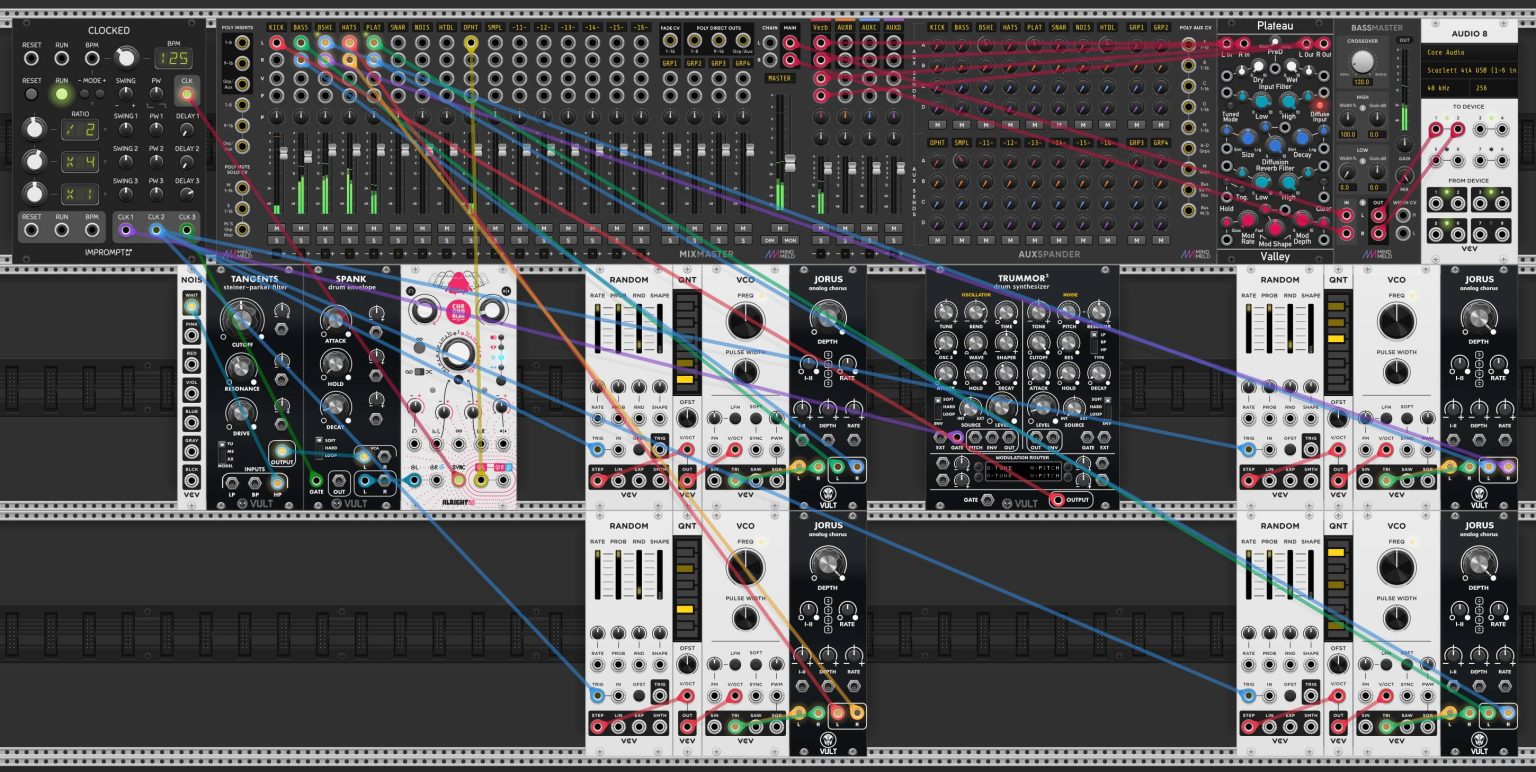Solo the BASS track in MixMaster
This screenshot has width=1536, height=772.
(x=301, y=240)
